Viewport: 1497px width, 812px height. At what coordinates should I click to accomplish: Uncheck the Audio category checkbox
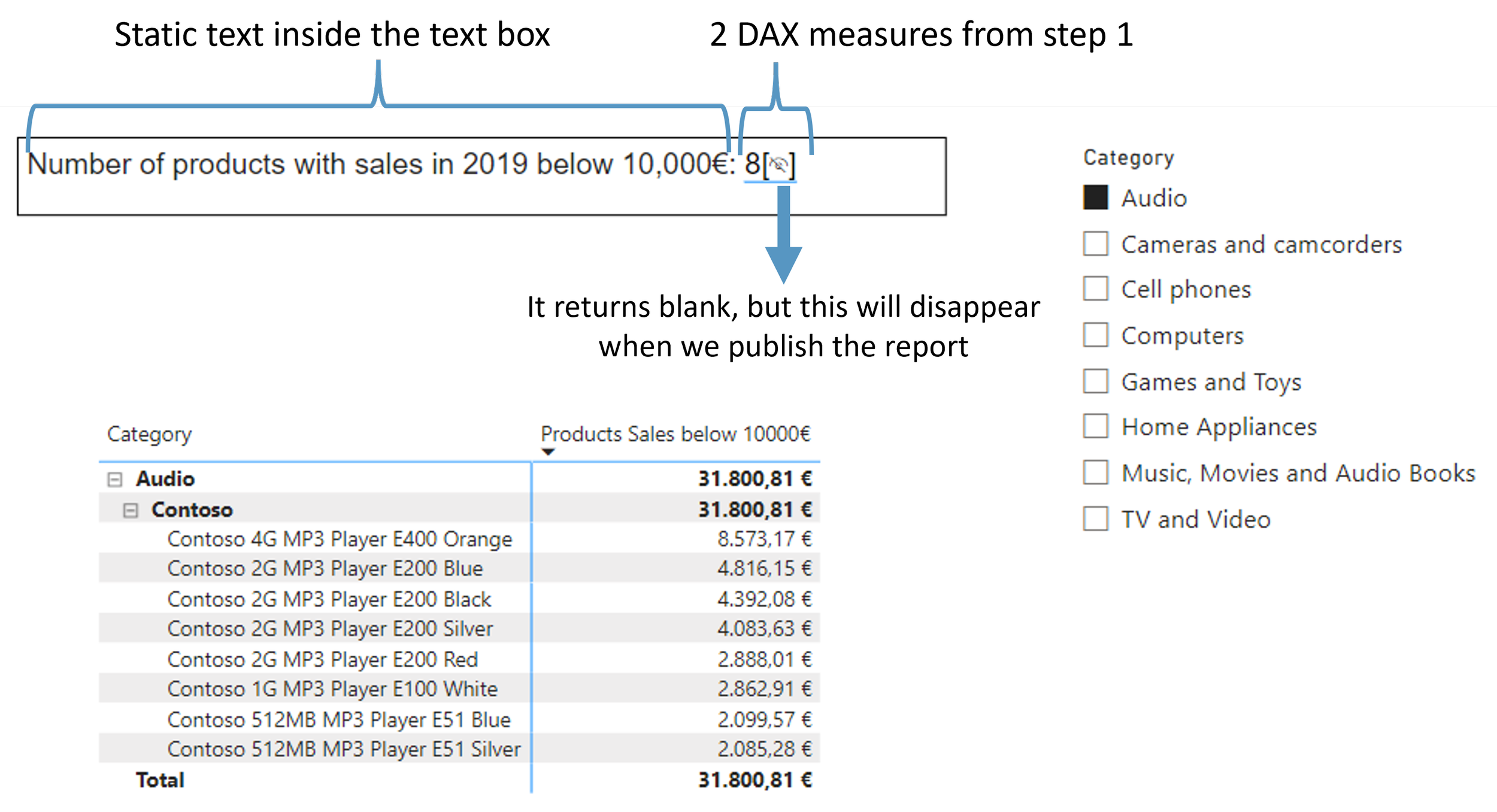[x=1095, y=198]
